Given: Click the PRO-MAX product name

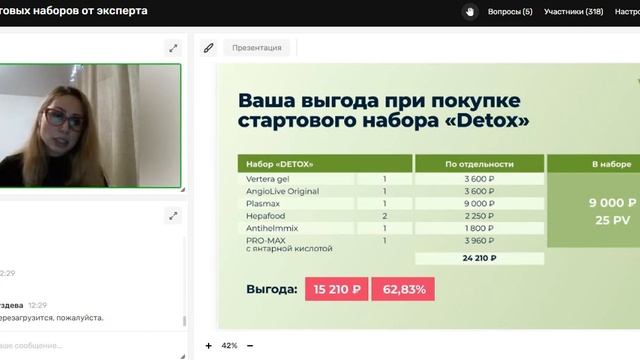Looking at the screenshot, I should coord(266,240).
